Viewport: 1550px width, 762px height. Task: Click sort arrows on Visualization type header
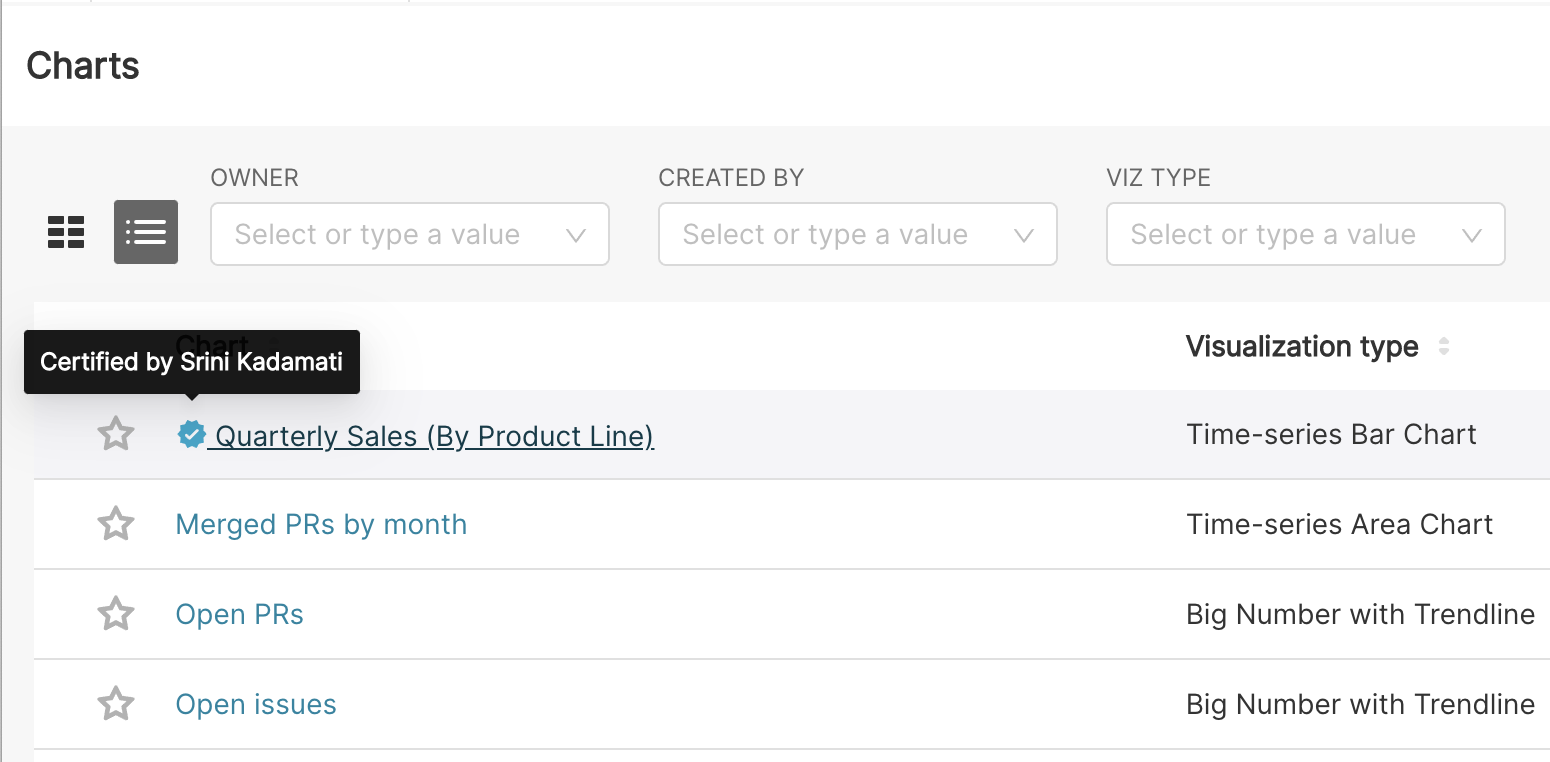coord(1444,345)
